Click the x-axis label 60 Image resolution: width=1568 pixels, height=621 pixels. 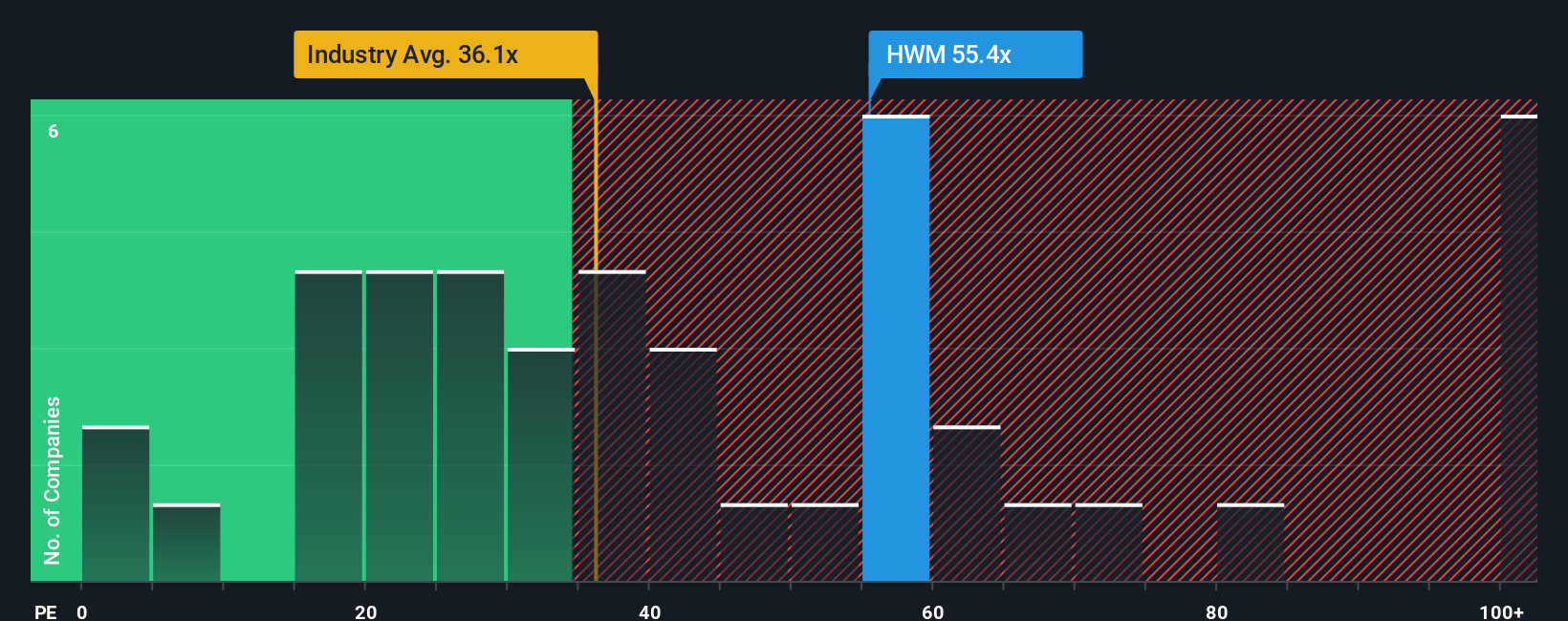pos(932,612)
